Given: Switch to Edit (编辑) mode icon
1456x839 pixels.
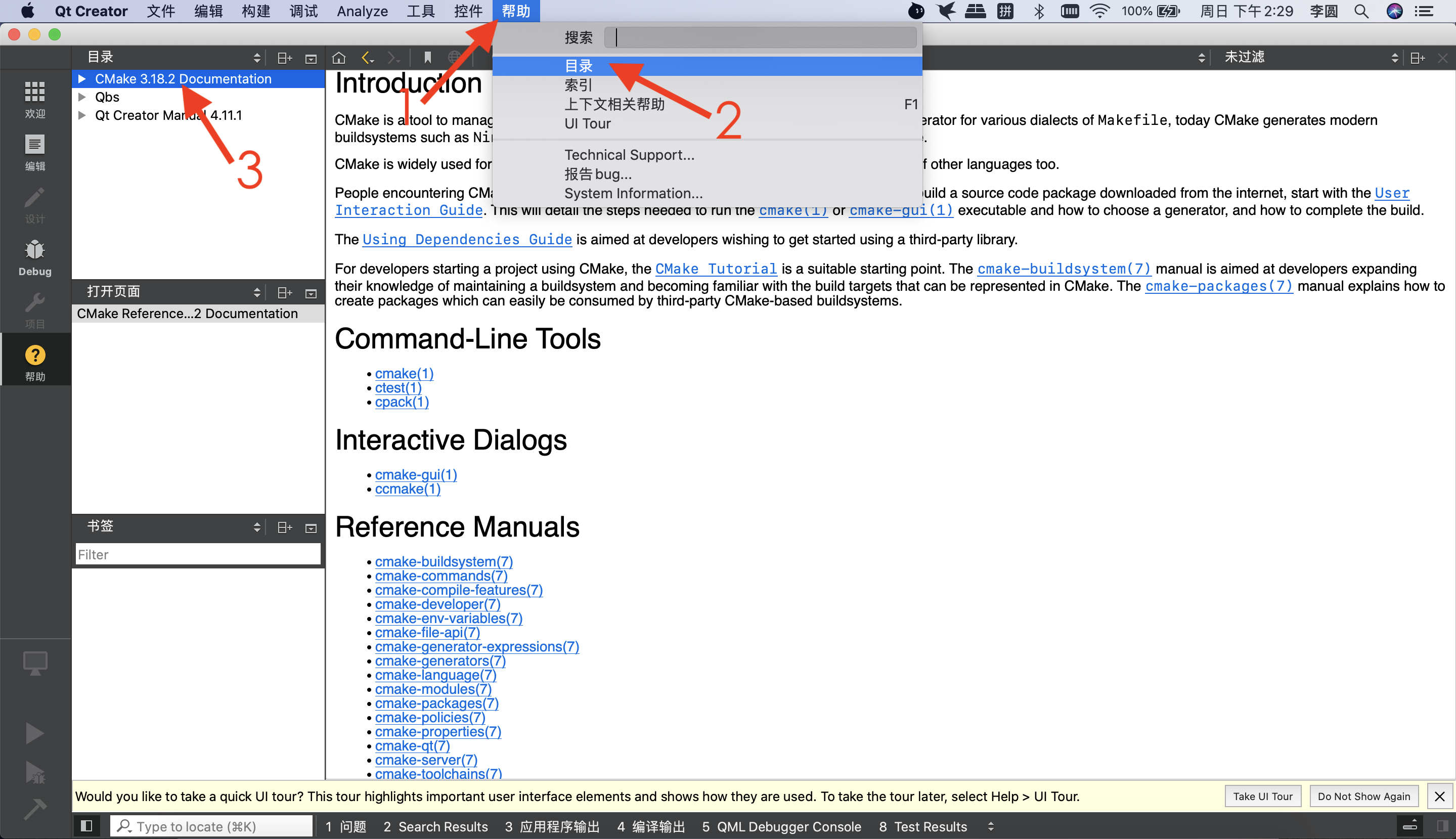Looking at the screenshot, I should 34,152.
